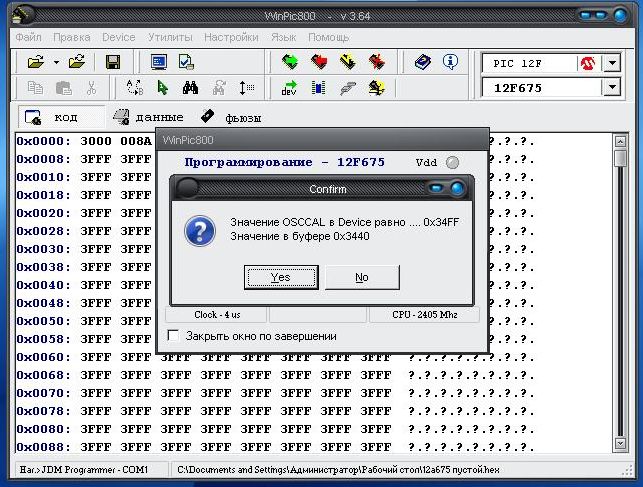Image resolution: width=643 pixels, height=487 pixels.
Task: Open the Настройки menu
Action: click(231, 37)
